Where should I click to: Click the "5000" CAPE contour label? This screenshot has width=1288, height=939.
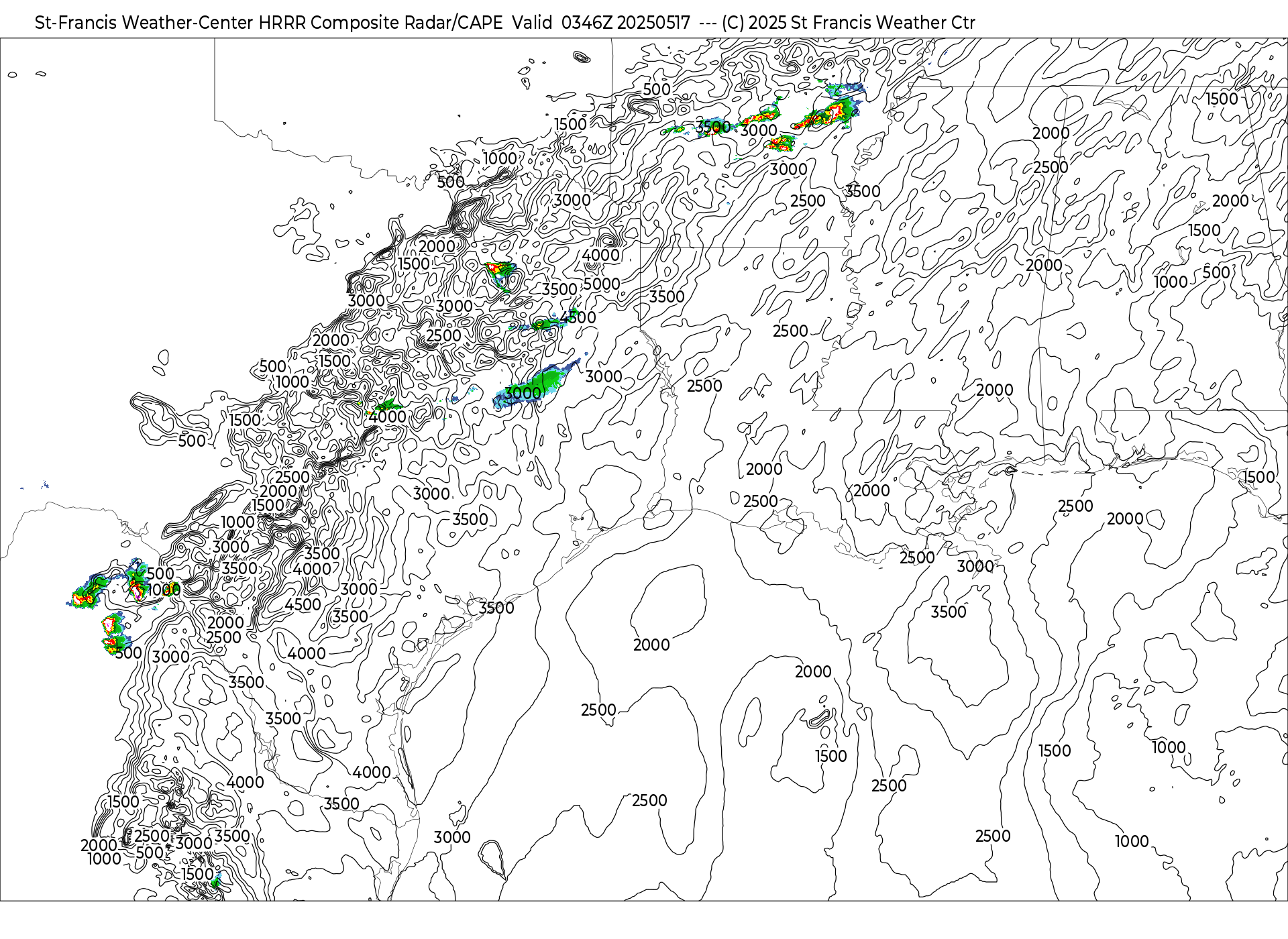coord(602,284)
